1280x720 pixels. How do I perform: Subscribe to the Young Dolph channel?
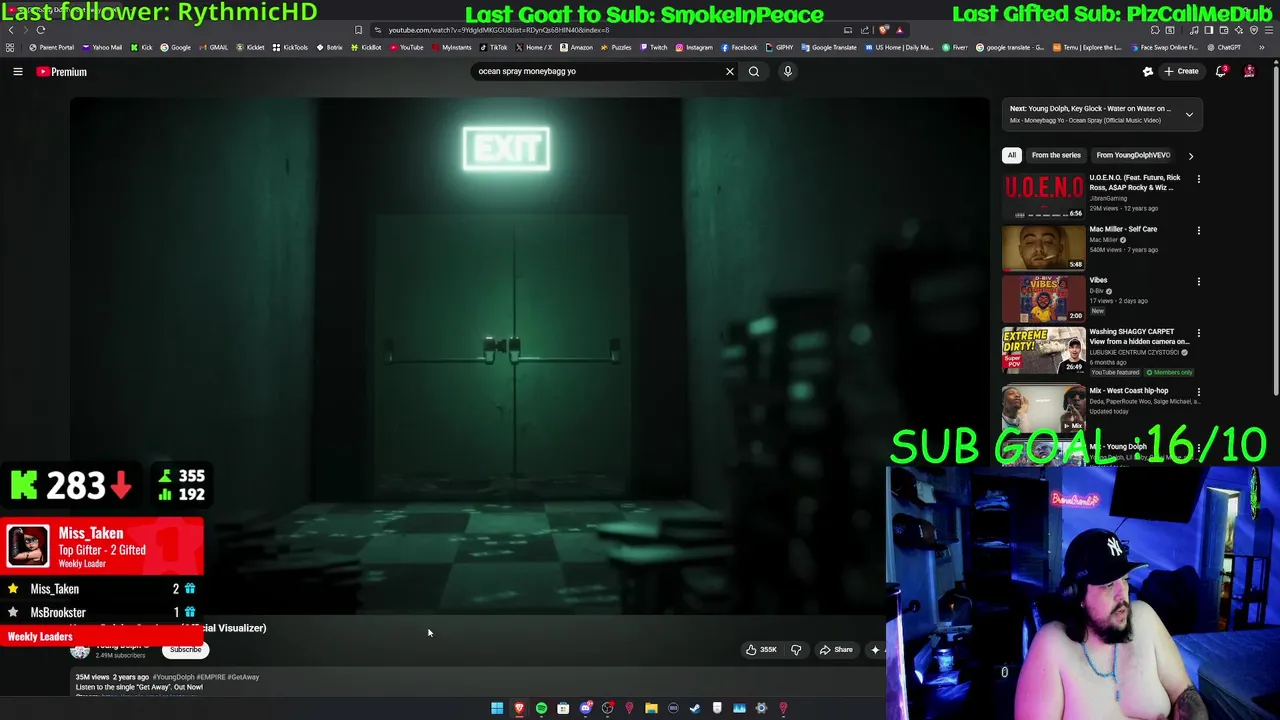click(185, 650)
